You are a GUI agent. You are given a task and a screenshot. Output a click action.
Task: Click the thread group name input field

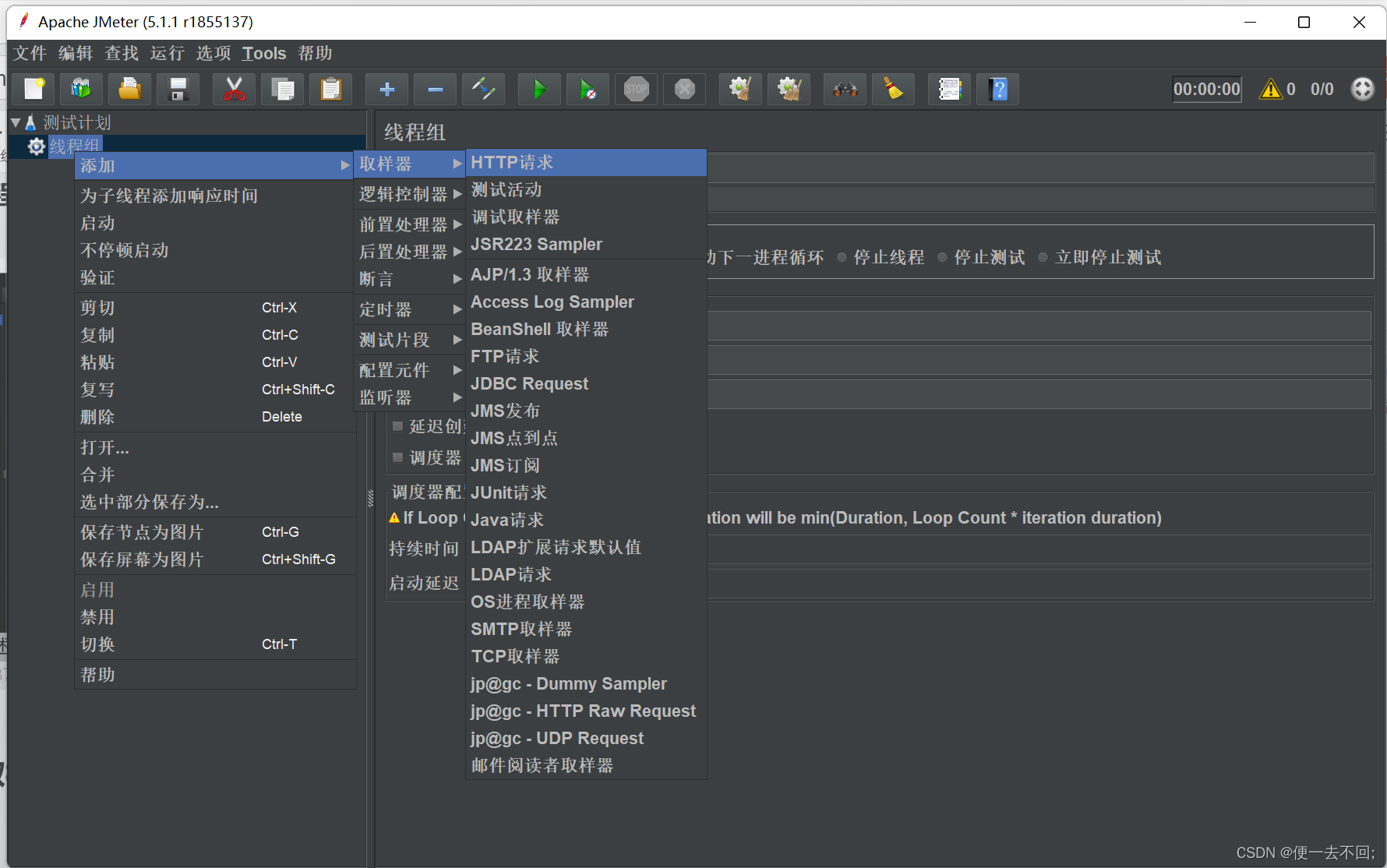tap(1040, 168)
